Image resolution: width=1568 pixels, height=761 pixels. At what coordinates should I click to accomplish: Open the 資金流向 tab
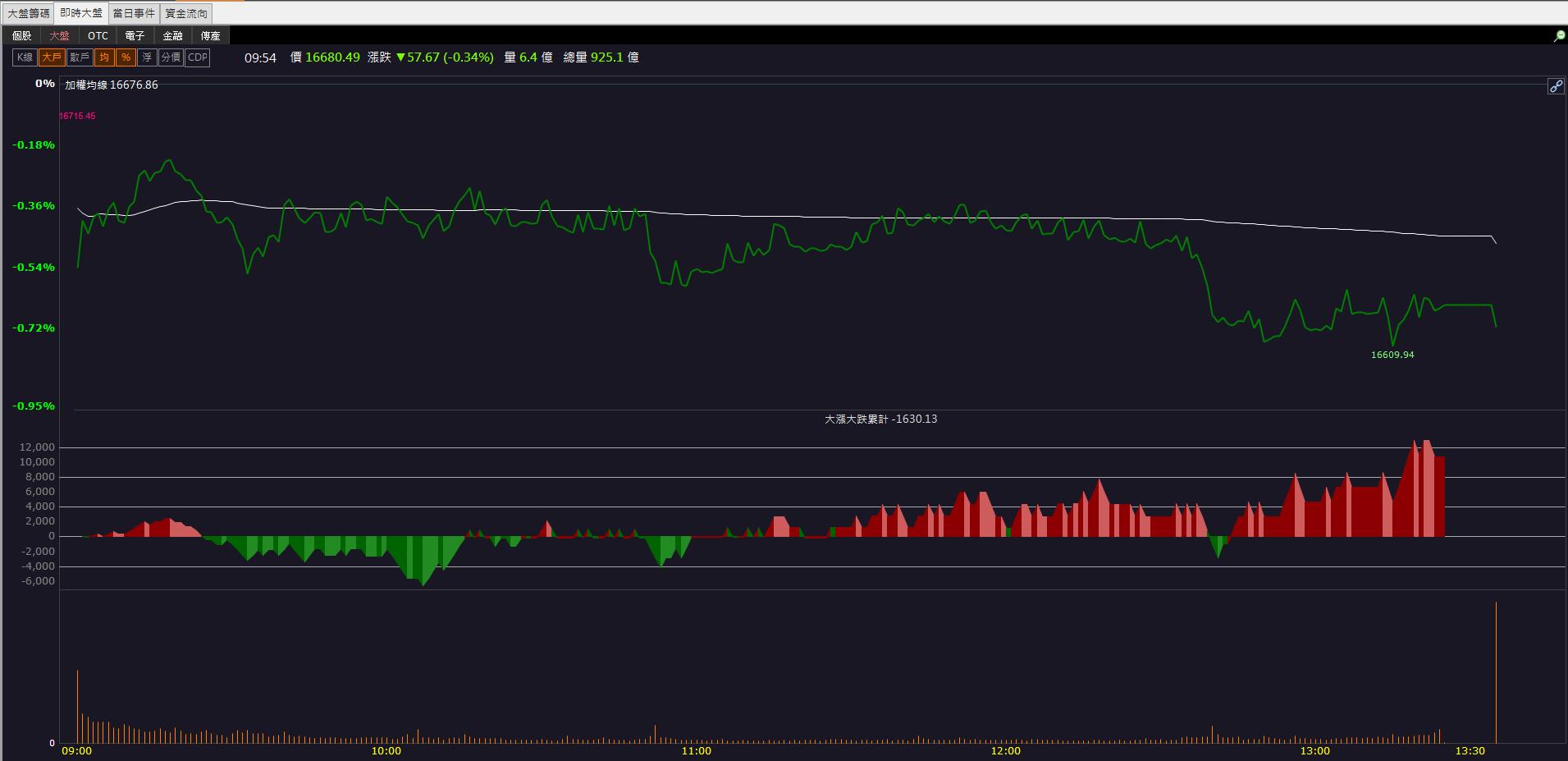coord(186,13)
